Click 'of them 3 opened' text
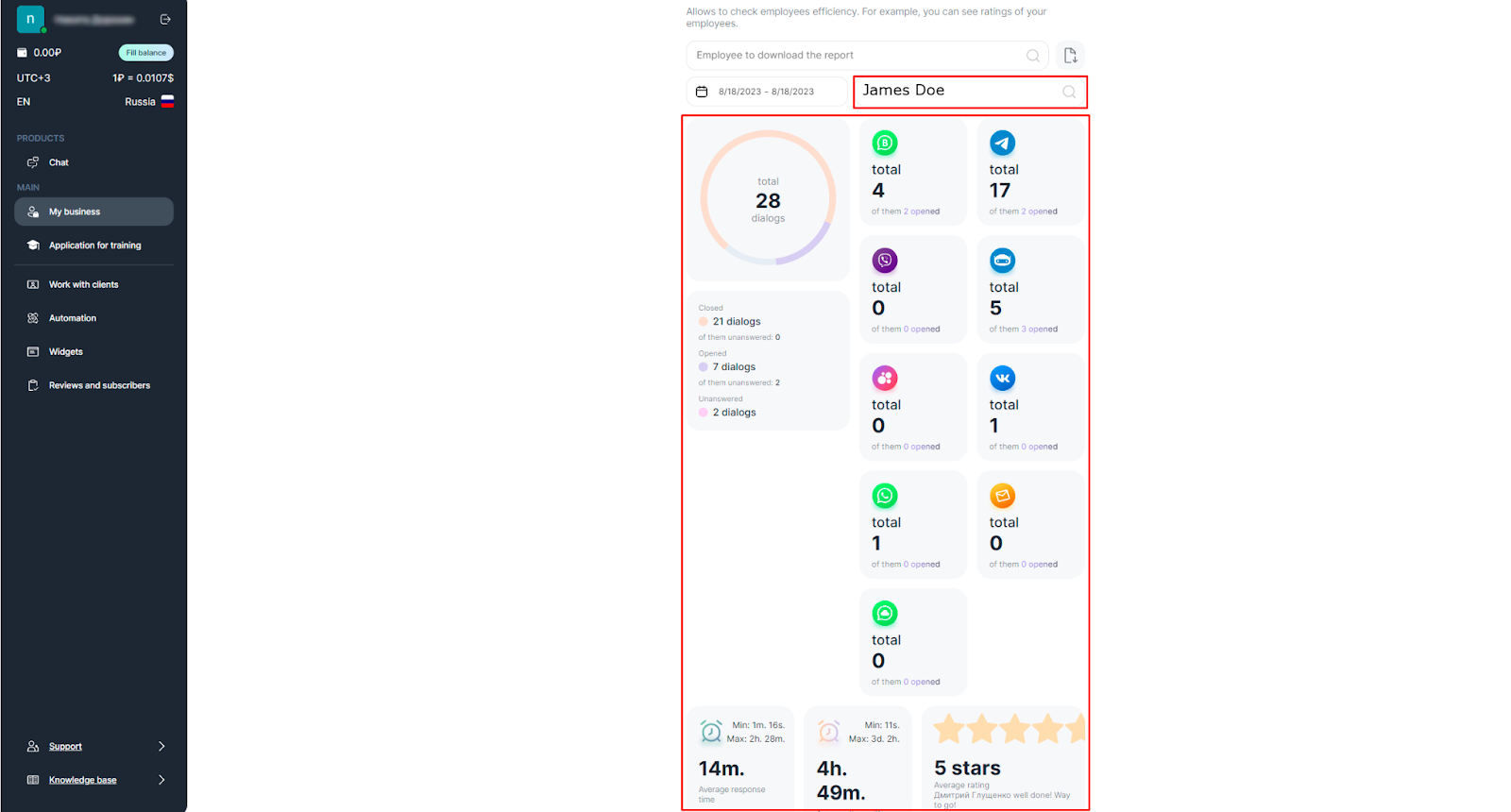 pyautogui.click(x=1024, y=330)
